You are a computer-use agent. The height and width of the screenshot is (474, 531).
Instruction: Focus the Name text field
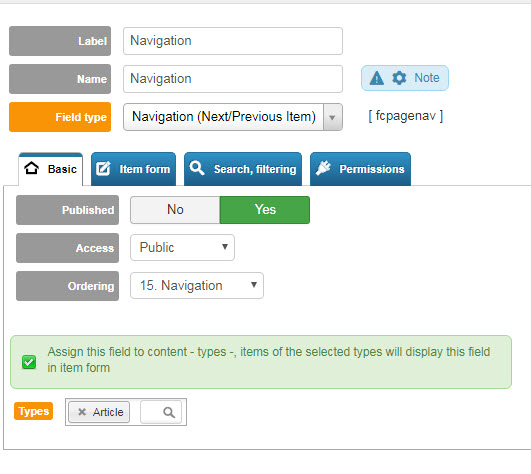click(x=233, y=79)
